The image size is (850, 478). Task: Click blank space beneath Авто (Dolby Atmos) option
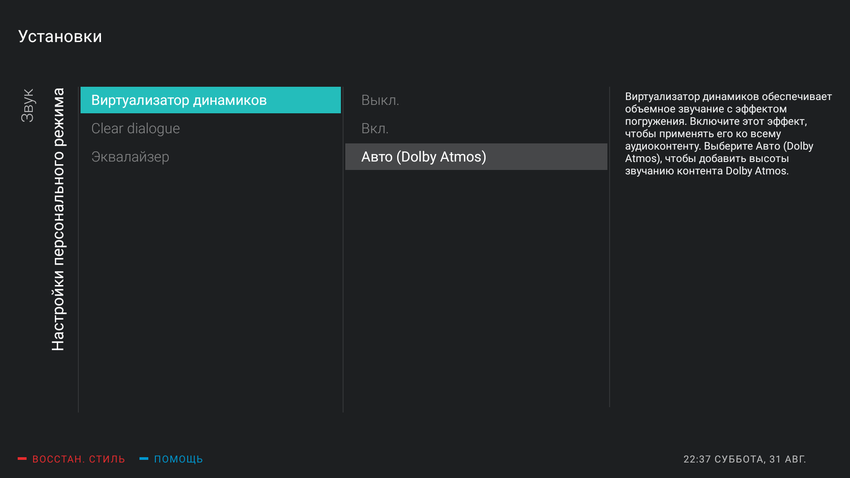click(x=476, y=290)
